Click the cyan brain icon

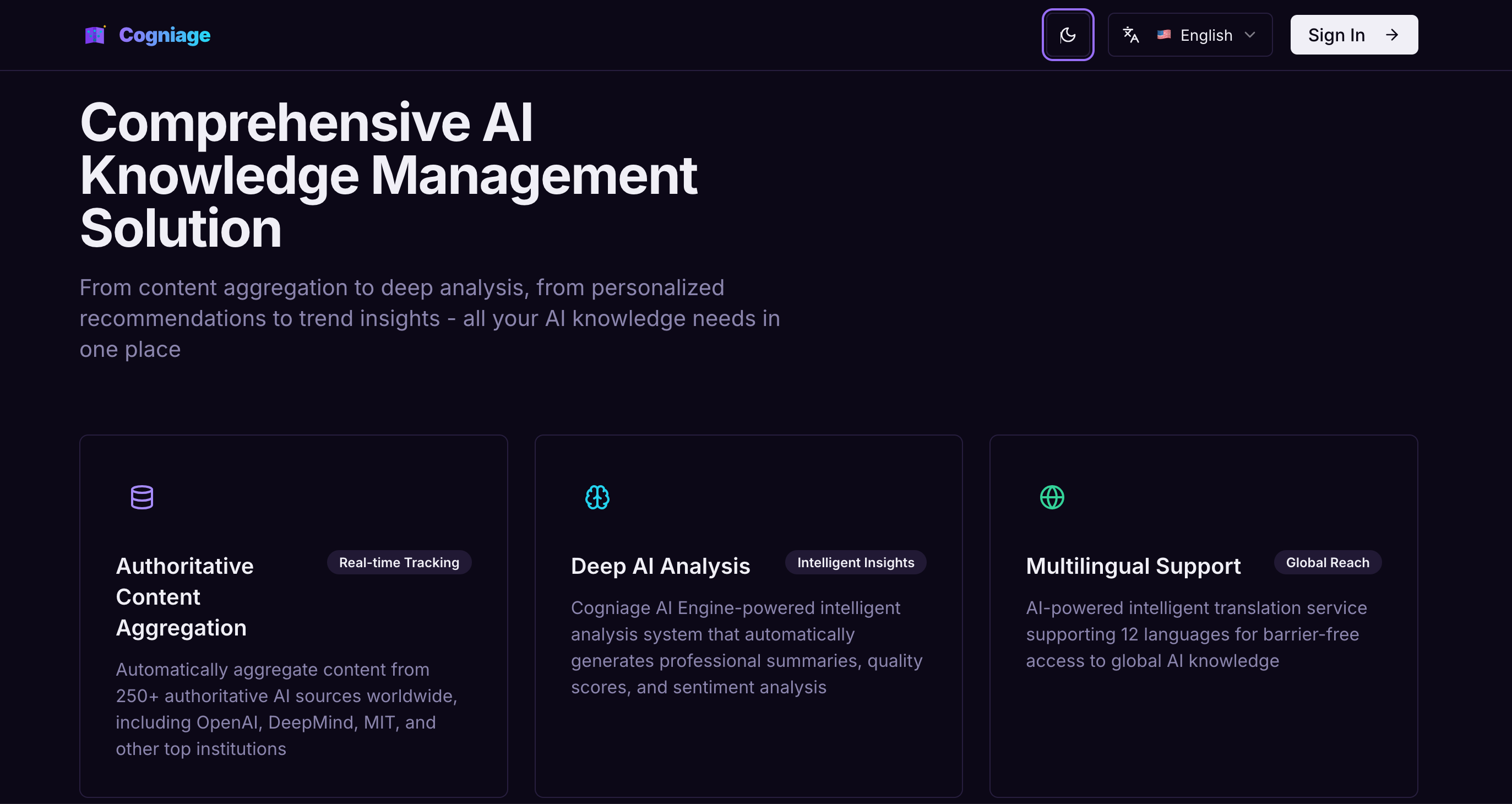point(597,497)
